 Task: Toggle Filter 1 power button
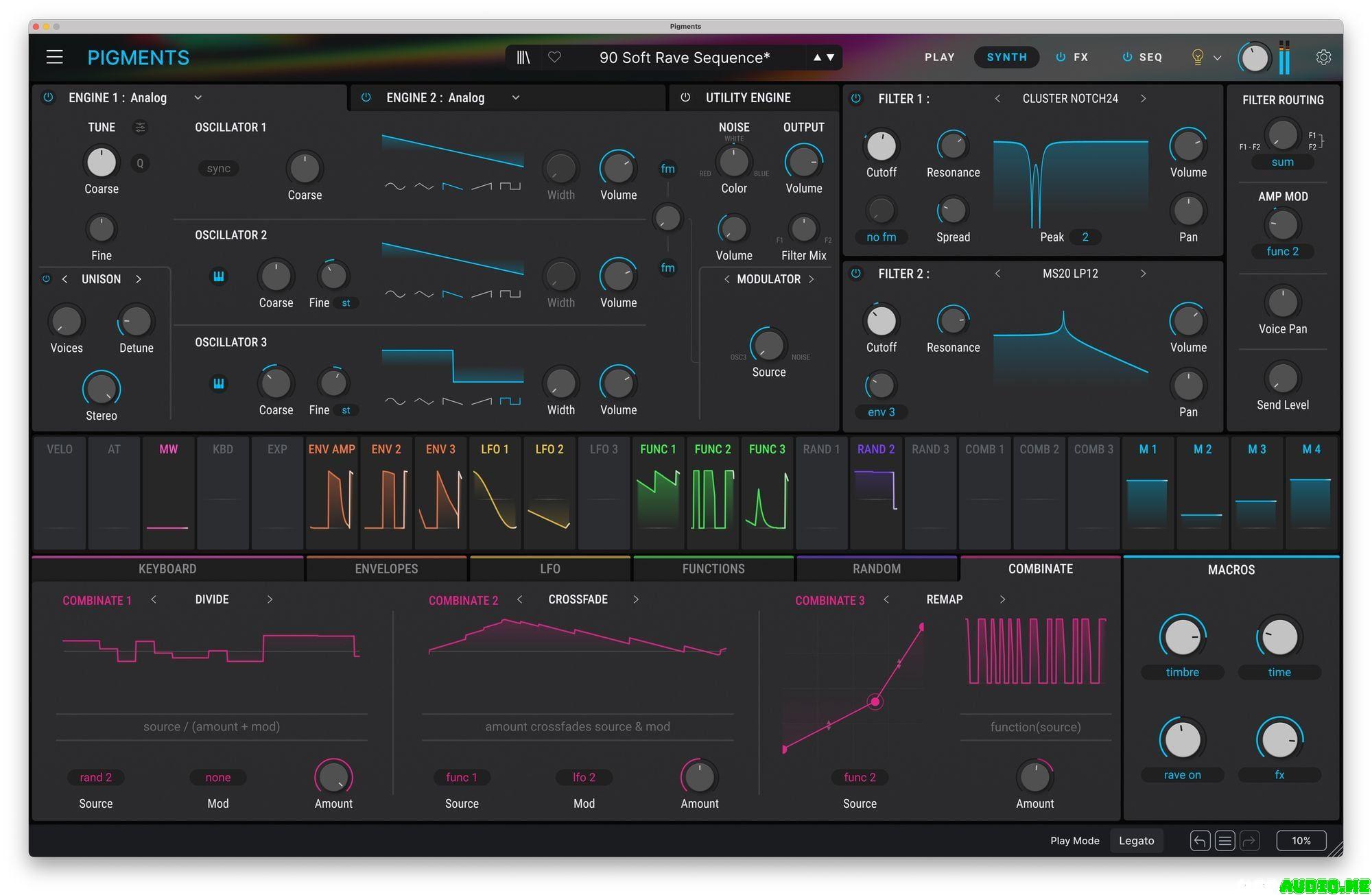coord(856,99)
